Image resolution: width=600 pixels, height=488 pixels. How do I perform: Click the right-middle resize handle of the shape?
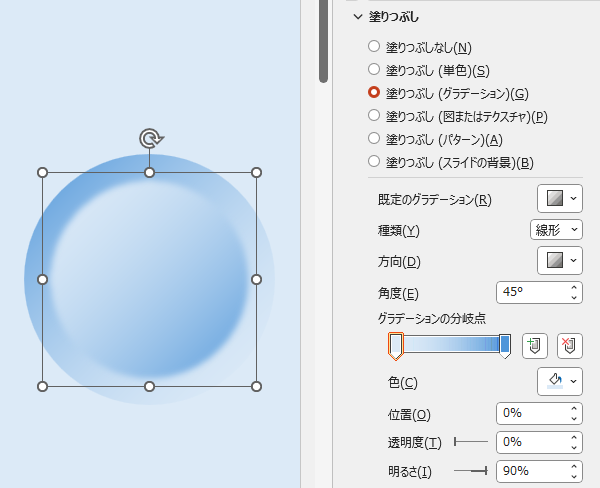pos(256,280)
